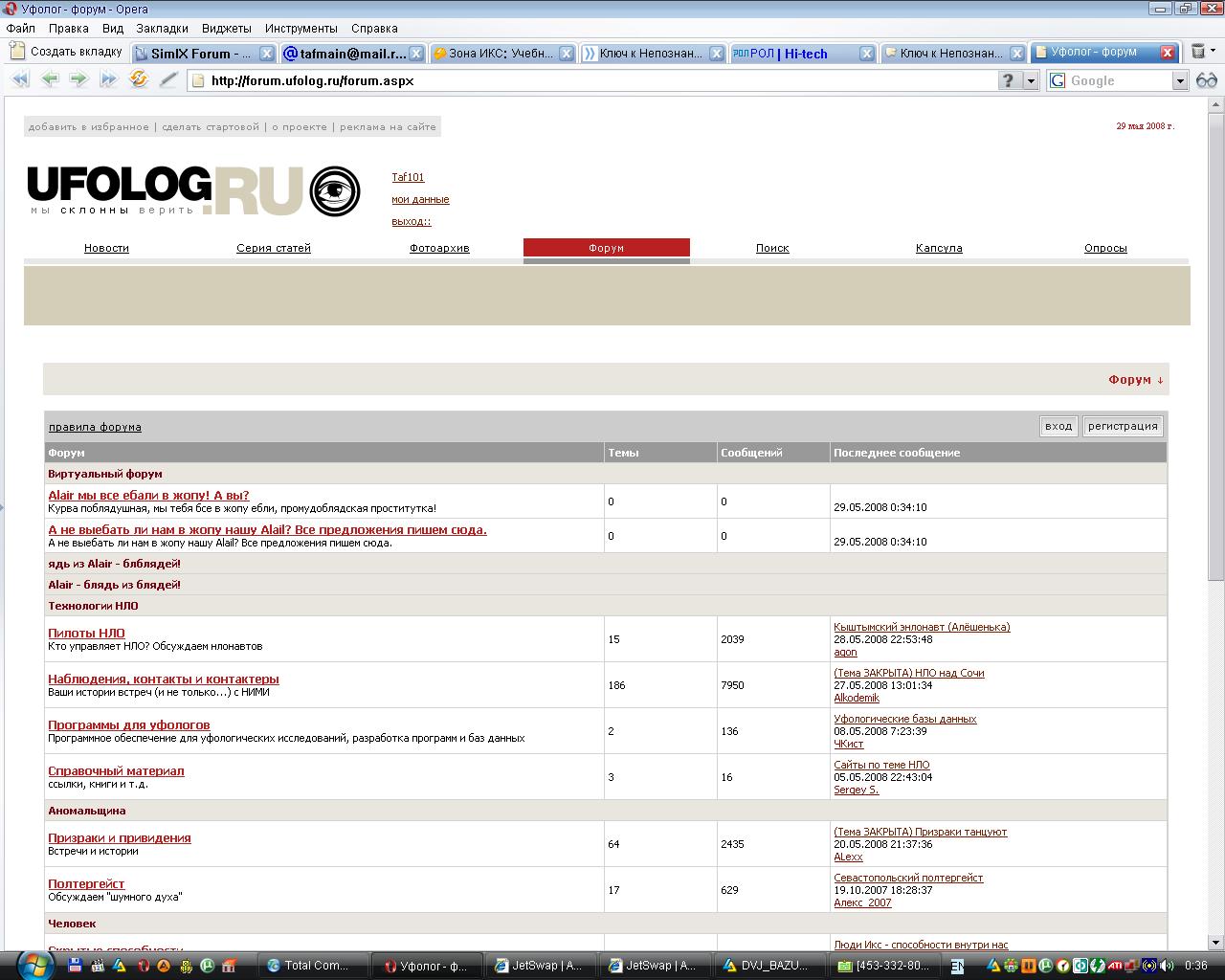Reload the page with the refresh icon

139,80
